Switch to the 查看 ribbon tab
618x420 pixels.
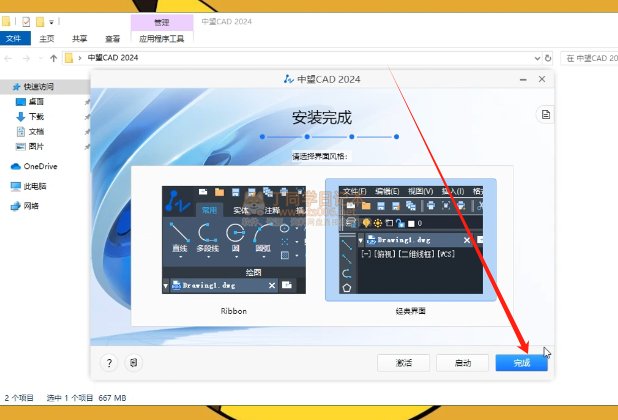click(x=112, y=39)
